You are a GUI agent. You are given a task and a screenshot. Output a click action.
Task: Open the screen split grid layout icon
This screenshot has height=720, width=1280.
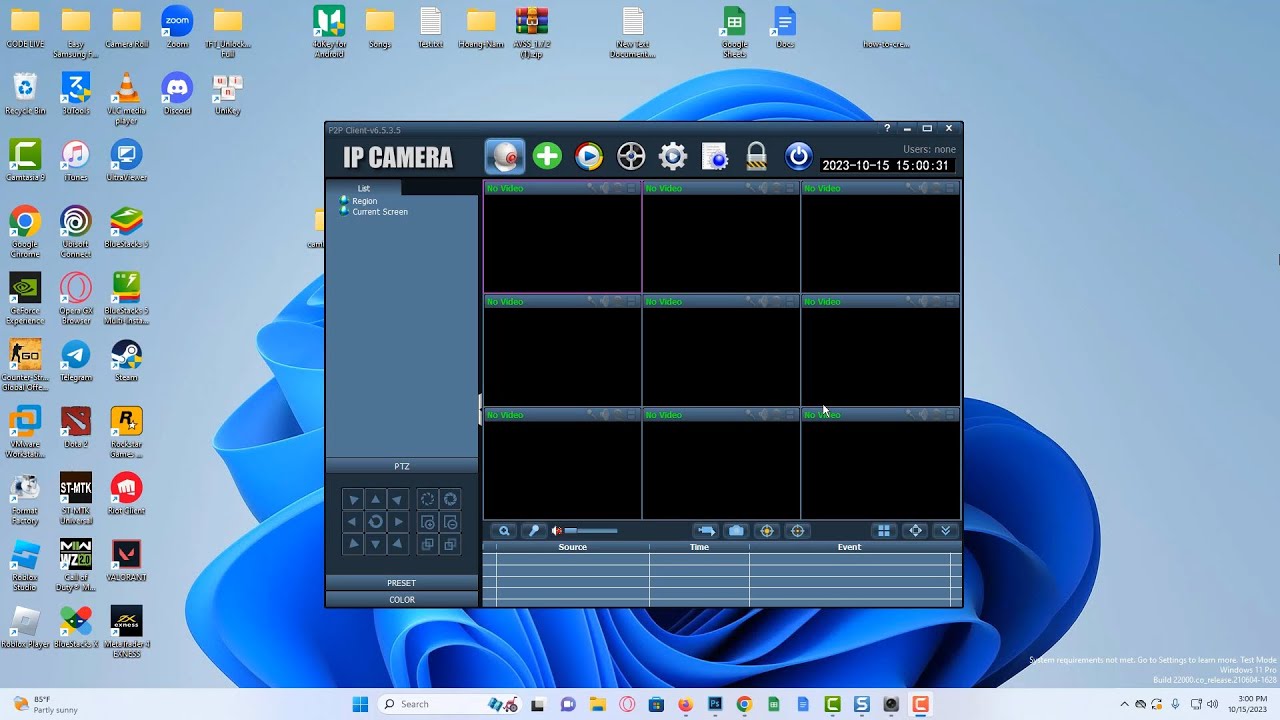[884, 531]
